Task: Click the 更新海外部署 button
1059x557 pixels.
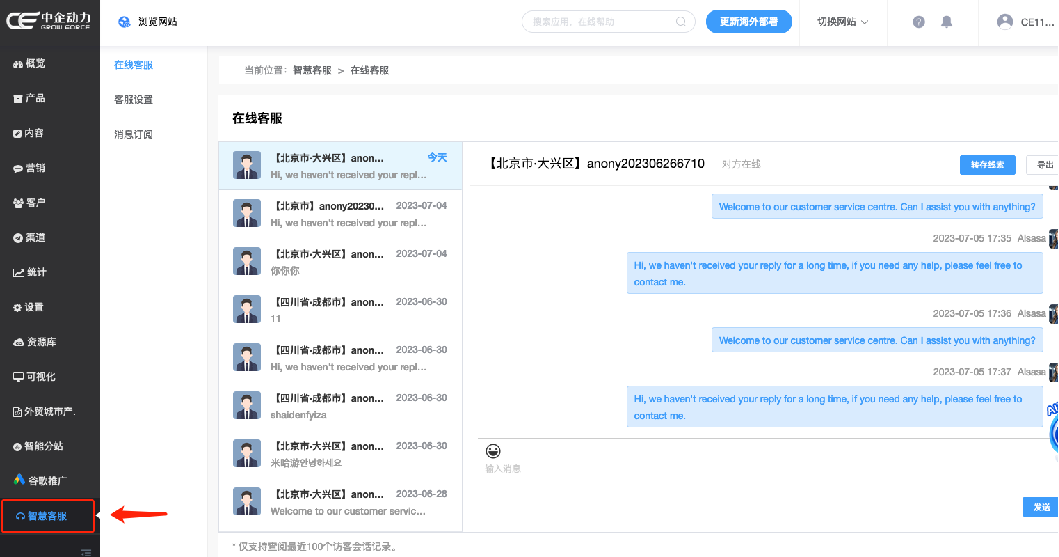Action: click(x=748, y=22)
